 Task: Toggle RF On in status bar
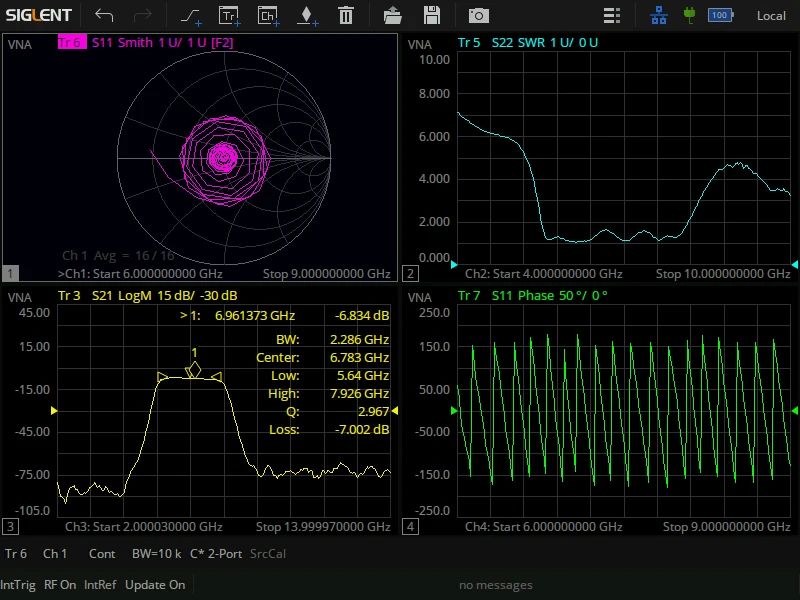[x=60, y=585]
